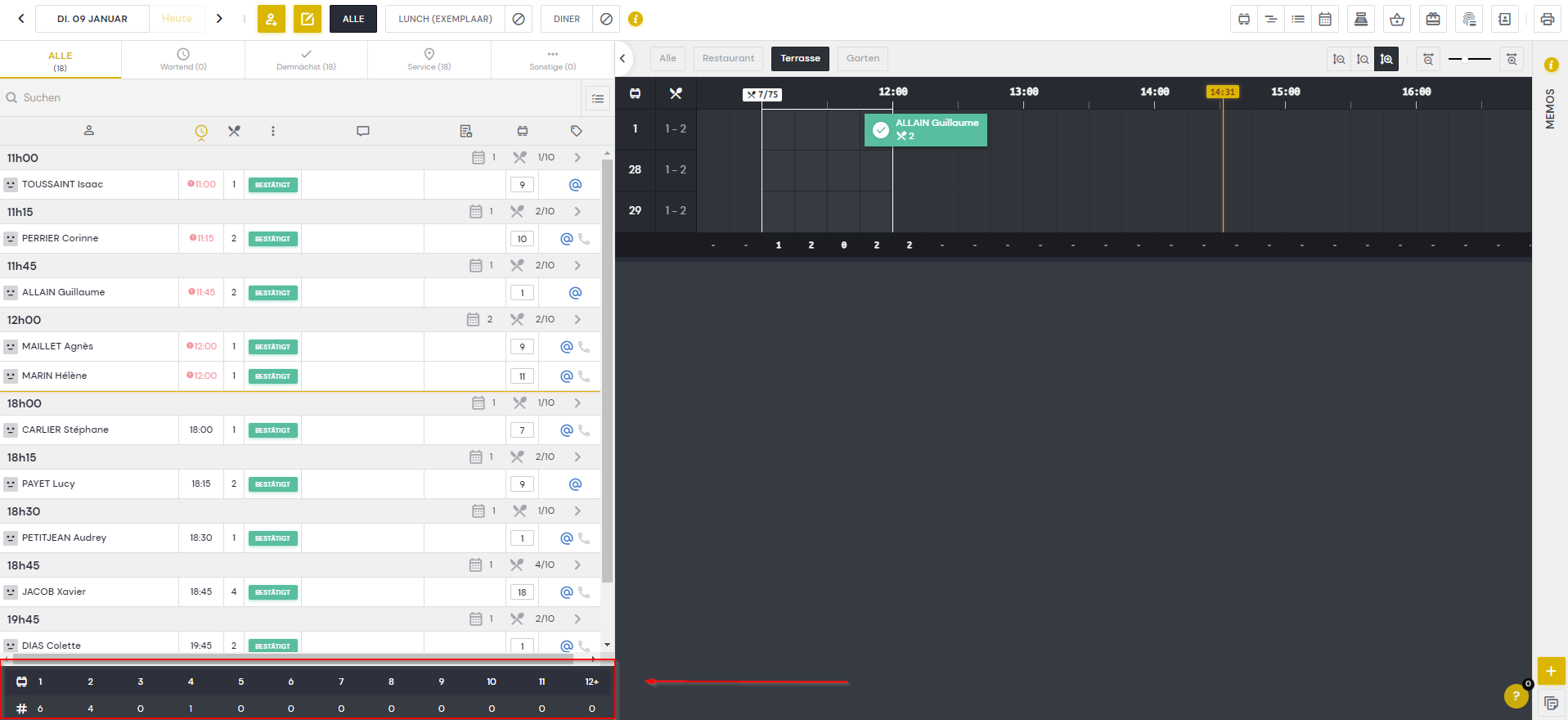Open the fingerprint log icon

coord(1469,19)
